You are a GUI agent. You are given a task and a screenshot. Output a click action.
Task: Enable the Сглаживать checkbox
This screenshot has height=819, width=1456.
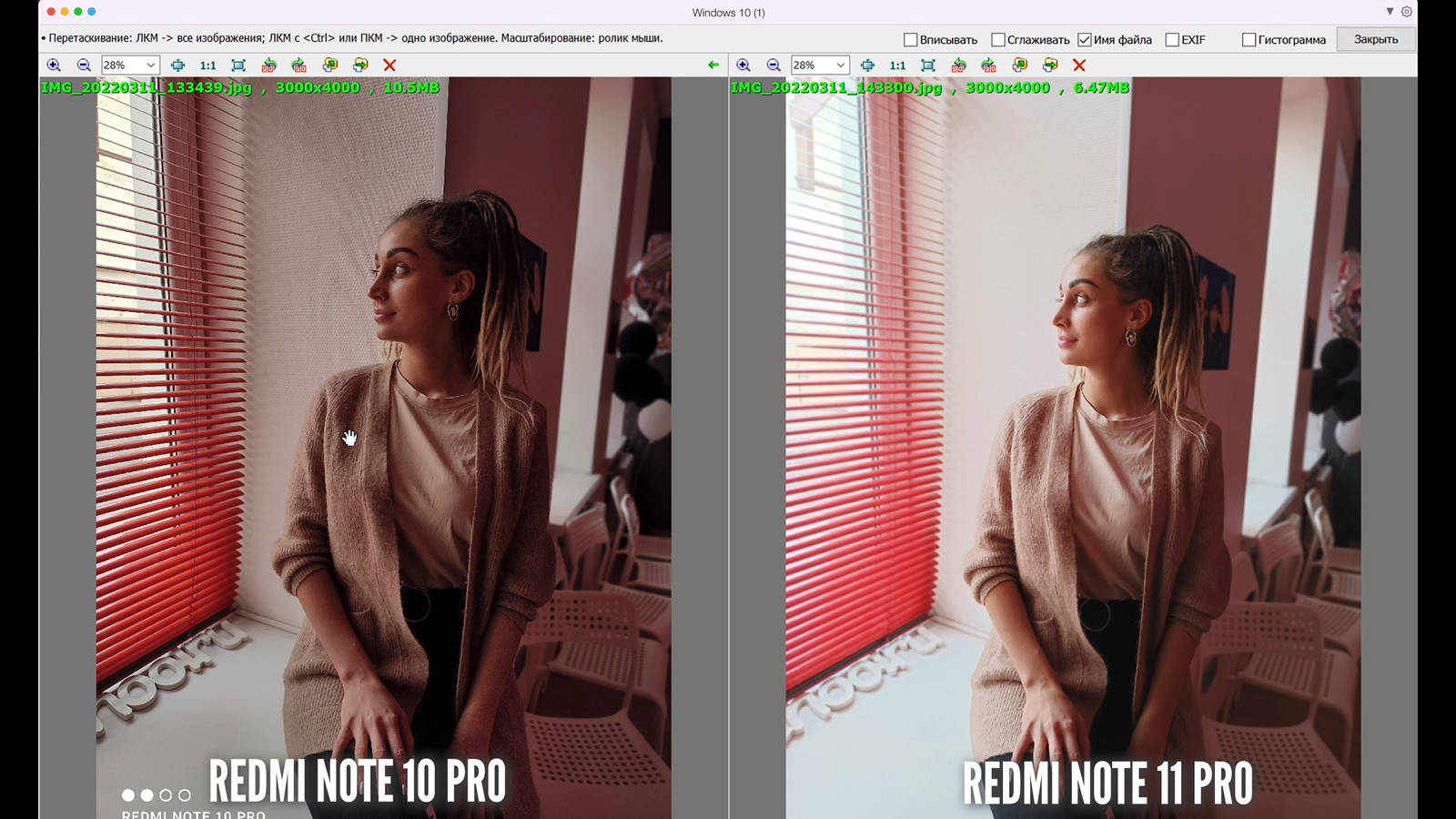pyautogui.click(x=997, y=40)
